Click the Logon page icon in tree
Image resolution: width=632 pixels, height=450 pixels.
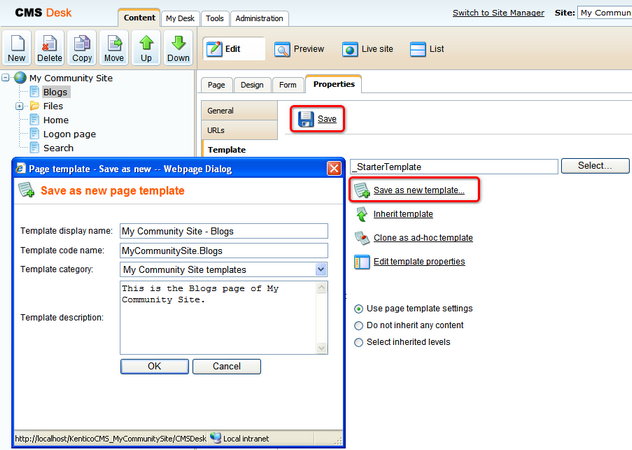click(x=35, y=133)
